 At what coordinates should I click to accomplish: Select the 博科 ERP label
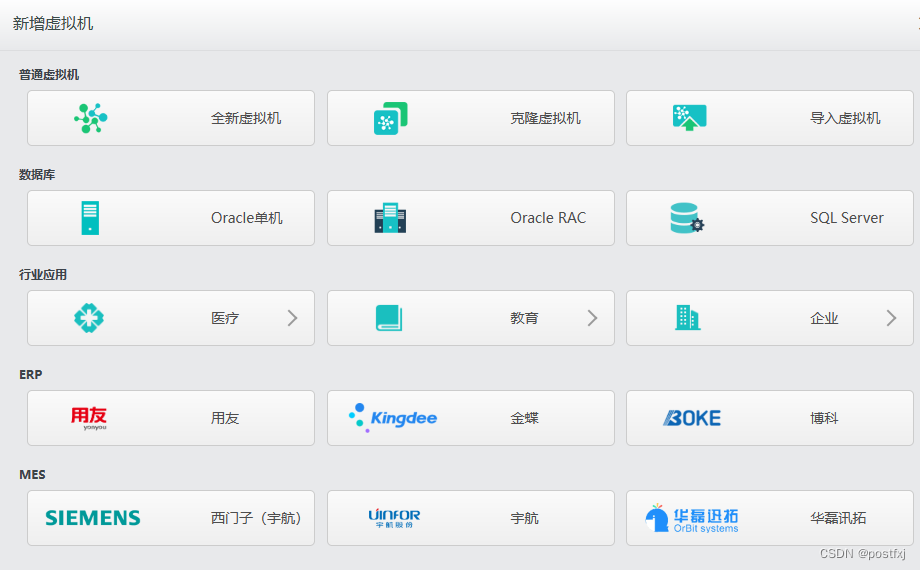(x=824, y=418)
